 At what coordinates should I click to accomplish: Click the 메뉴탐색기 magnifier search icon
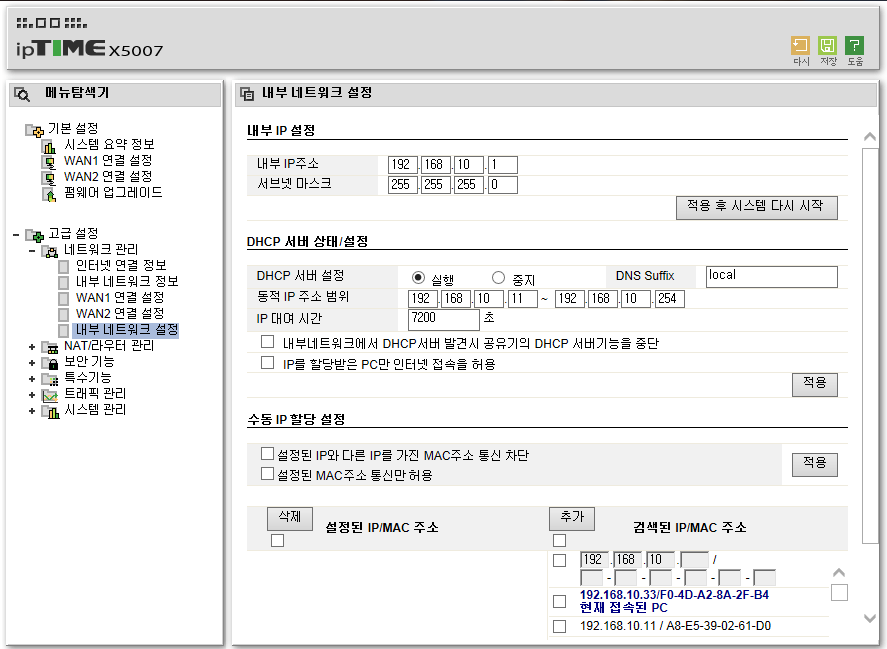21,94
